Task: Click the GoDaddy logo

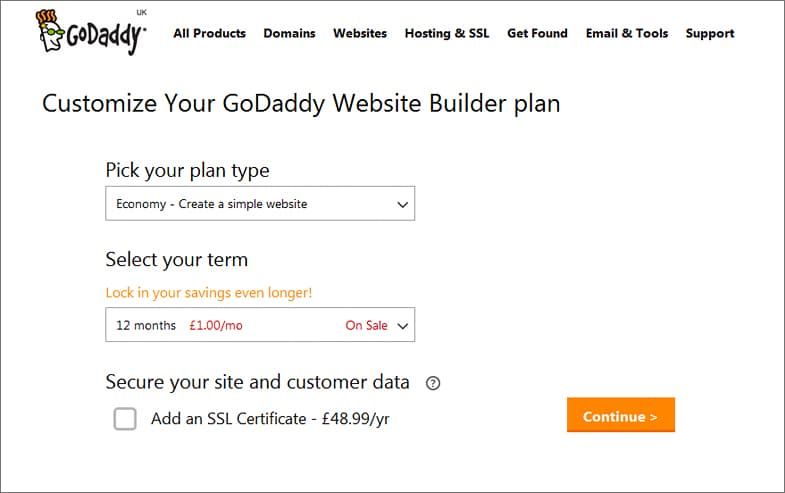Action: click(91, 32)
